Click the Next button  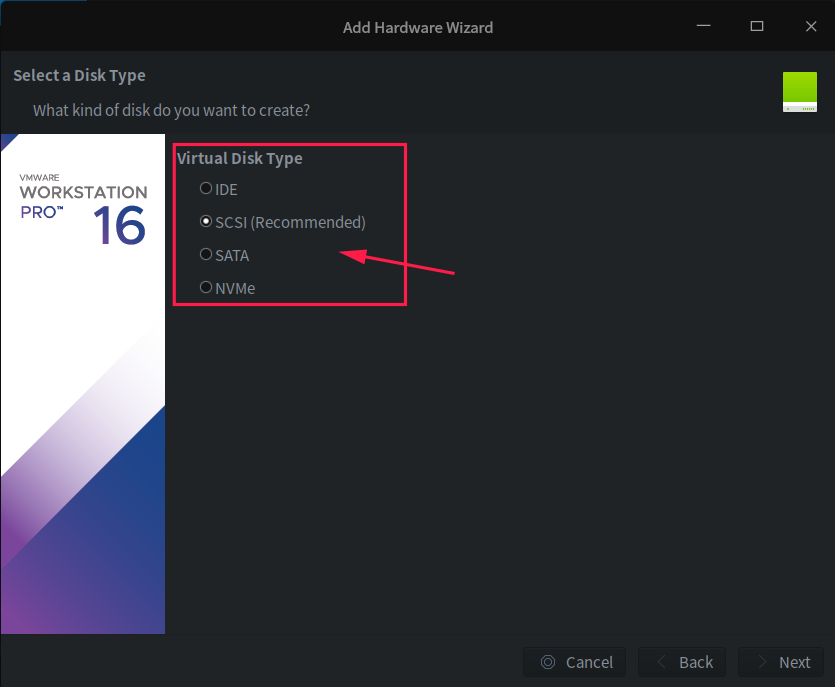coord(781,662)
